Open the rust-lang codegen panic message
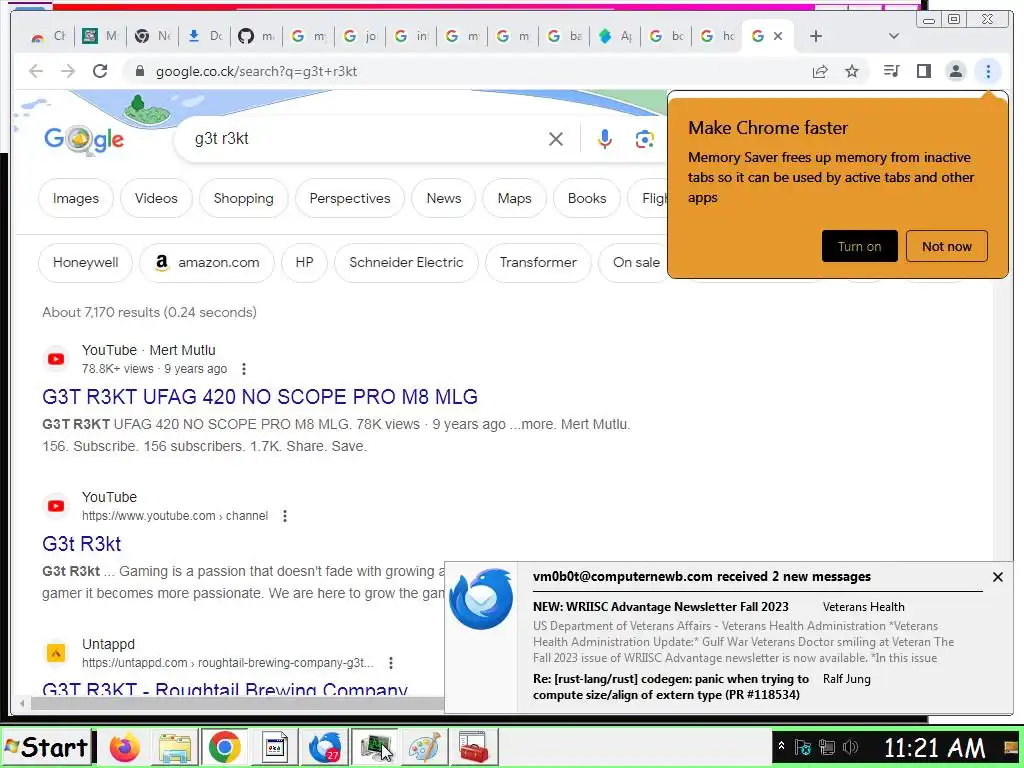The image size is (1024, 768). [671, 686]
